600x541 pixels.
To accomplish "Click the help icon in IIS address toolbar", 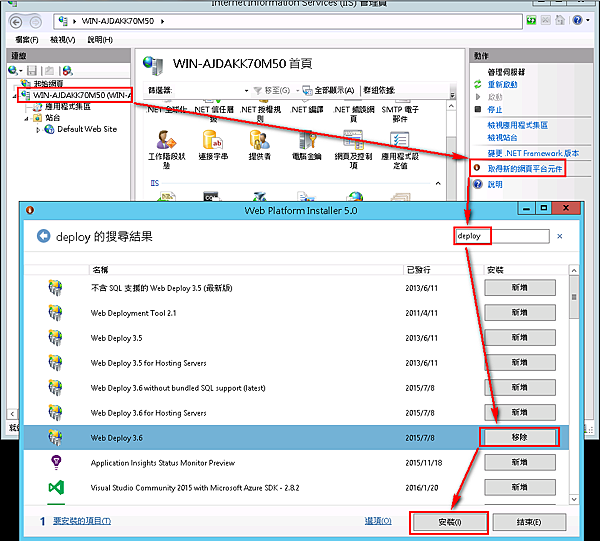I will (x=577, y=20).
